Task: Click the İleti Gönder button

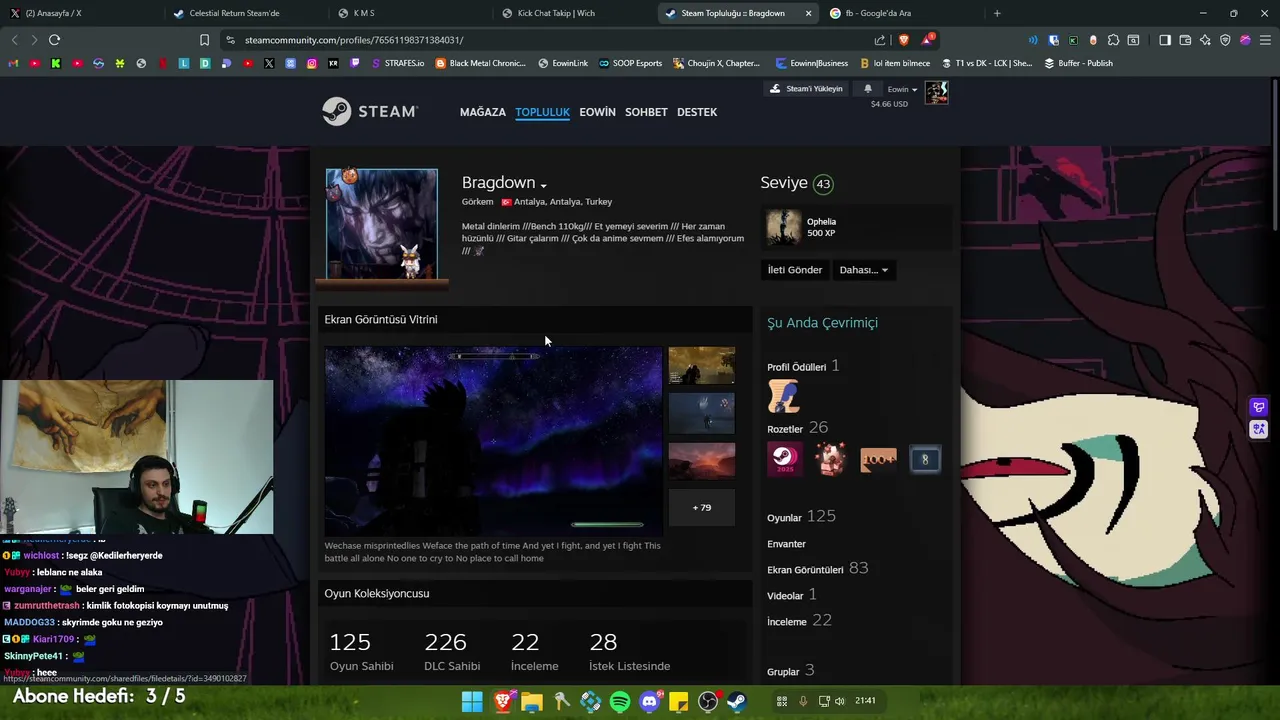Action: pos(794,270)
